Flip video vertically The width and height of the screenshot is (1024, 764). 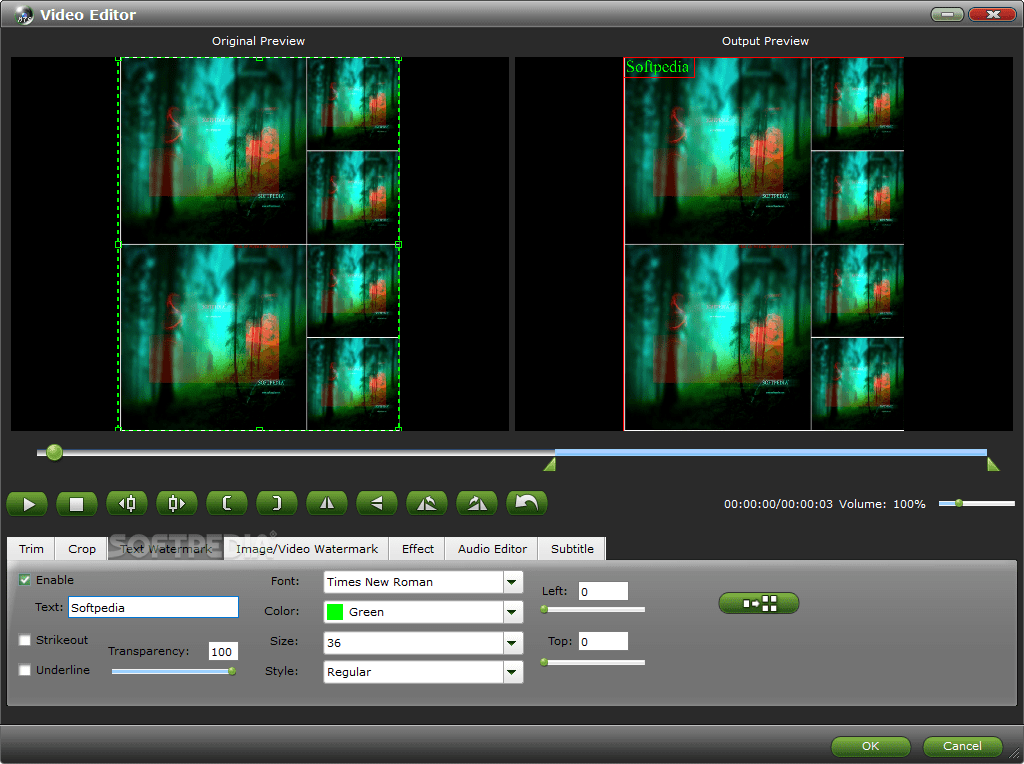click(x=377, y=503)
